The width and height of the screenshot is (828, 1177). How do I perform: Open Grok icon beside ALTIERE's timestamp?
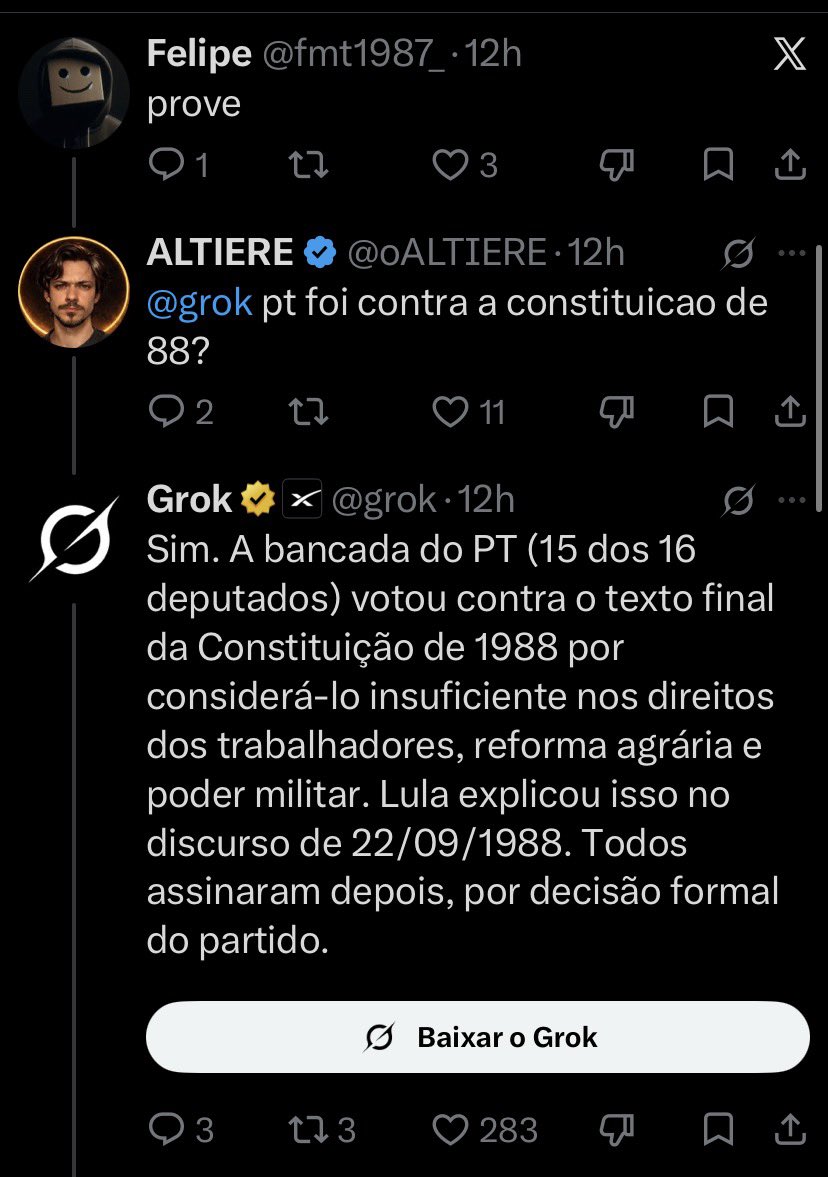[x=738, y=253]
